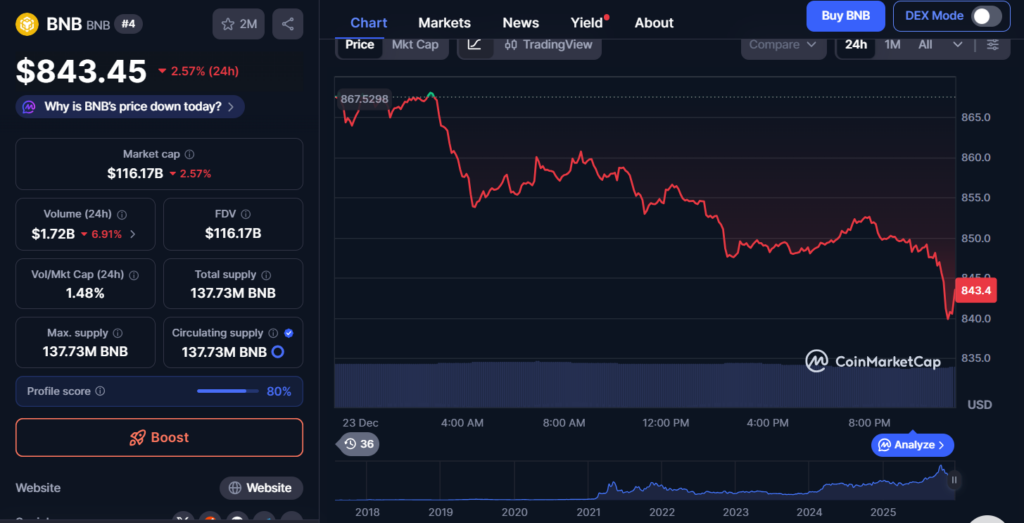Open the Markets tab
Screen dimensions: 1024x523
[x=444, y=22]
